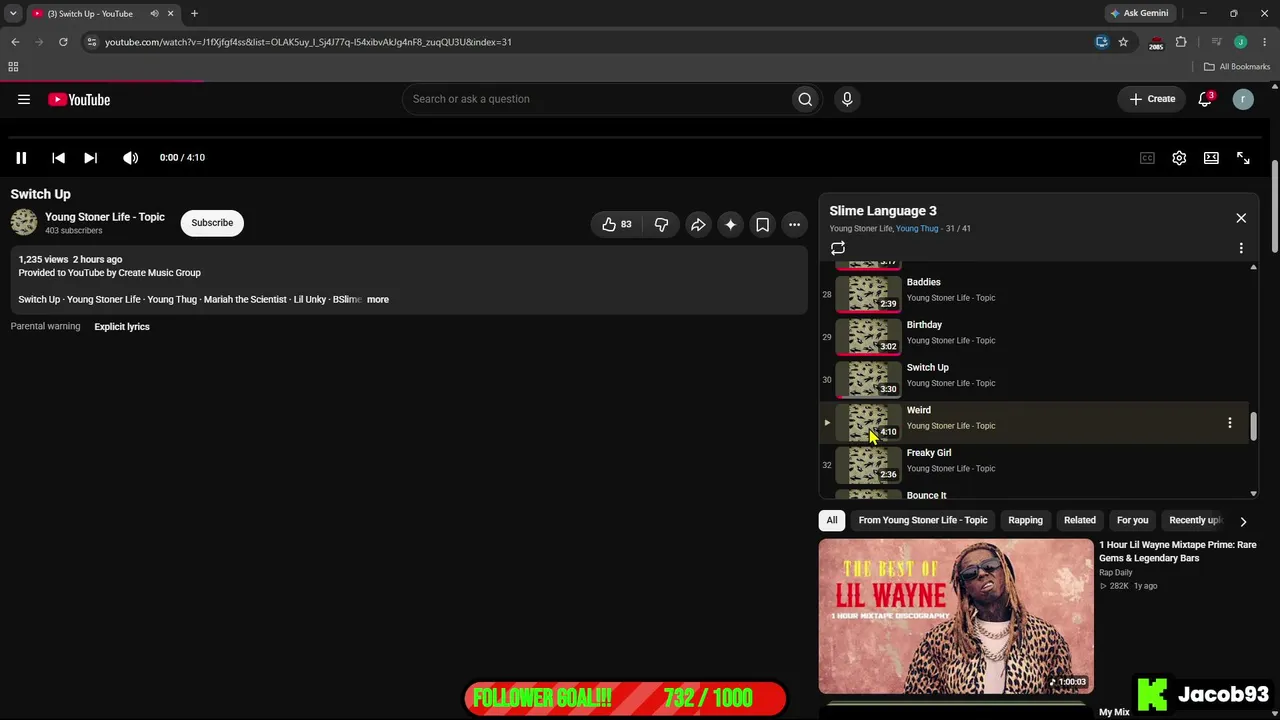
Task: Open the Chrome profile avatar
Action: tap(1240, 42)
